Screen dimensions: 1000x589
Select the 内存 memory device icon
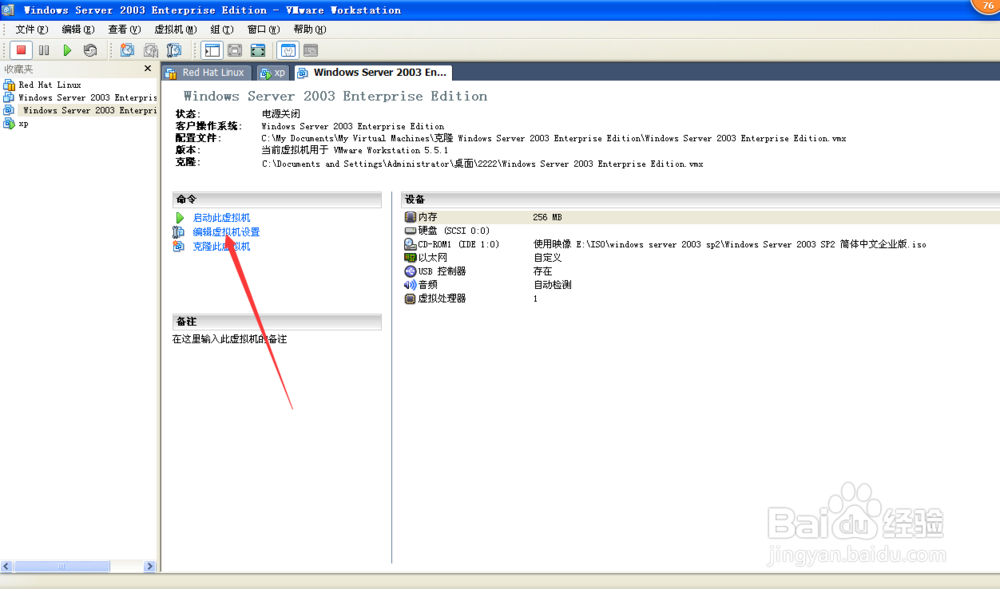[x=410, y=217]
